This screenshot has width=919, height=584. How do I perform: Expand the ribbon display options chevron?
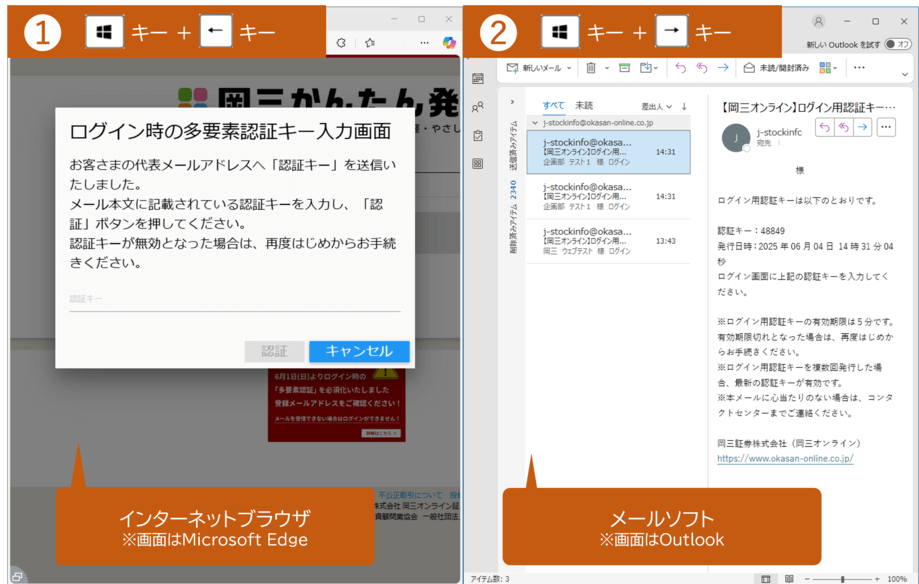click(905, 74)
